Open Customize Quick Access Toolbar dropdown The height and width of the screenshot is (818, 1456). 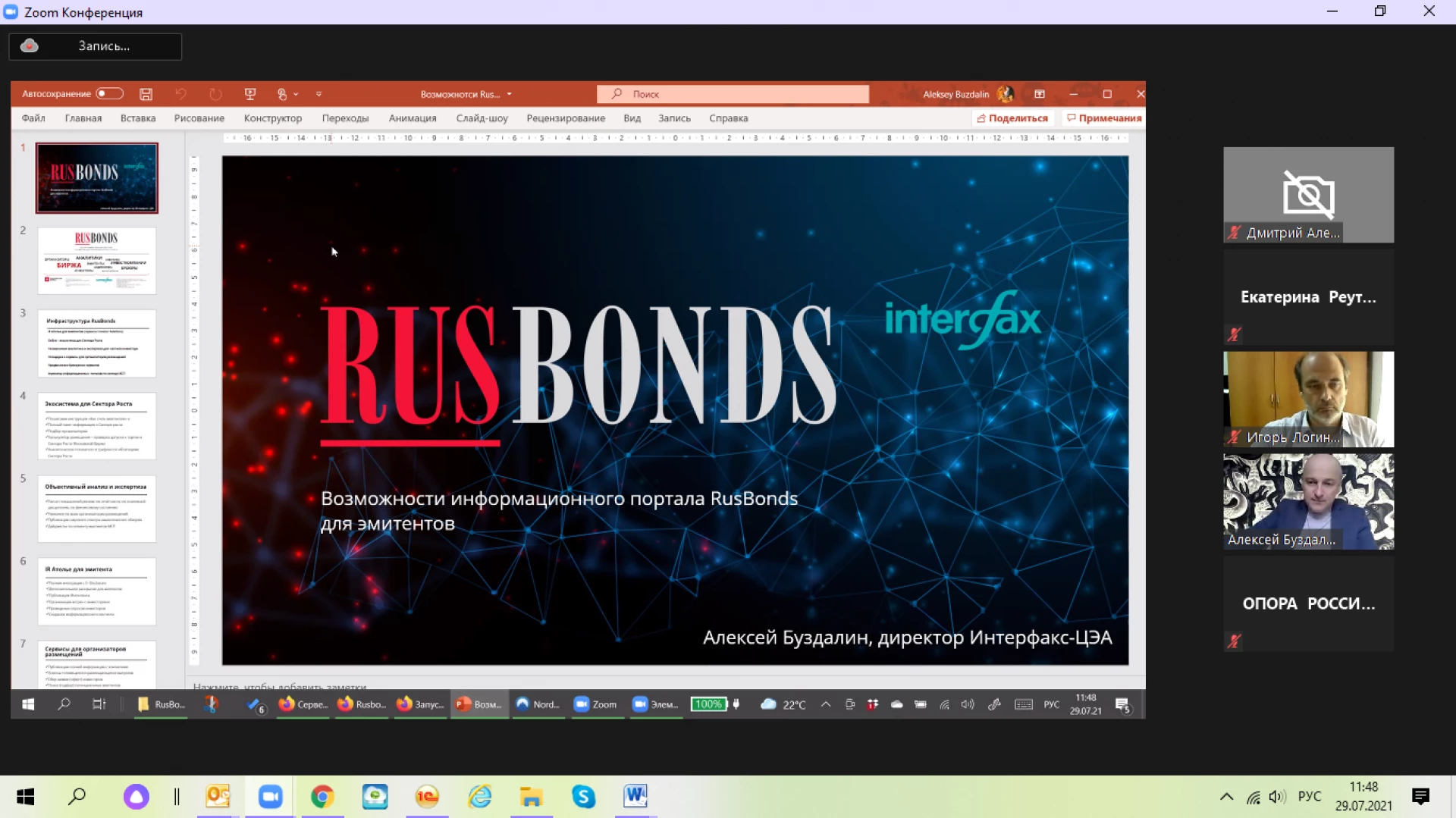click(x=318, y=95)
